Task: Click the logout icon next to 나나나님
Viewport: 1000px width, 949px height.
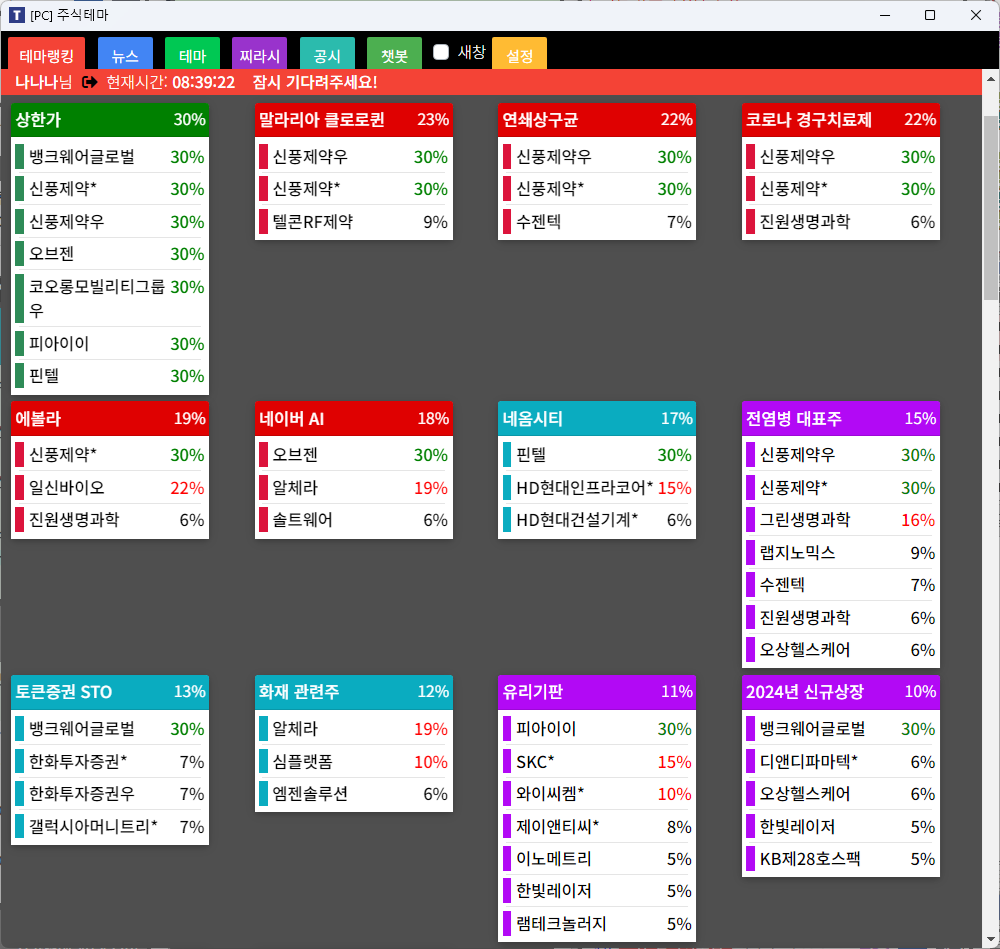Action: [90, 82]
